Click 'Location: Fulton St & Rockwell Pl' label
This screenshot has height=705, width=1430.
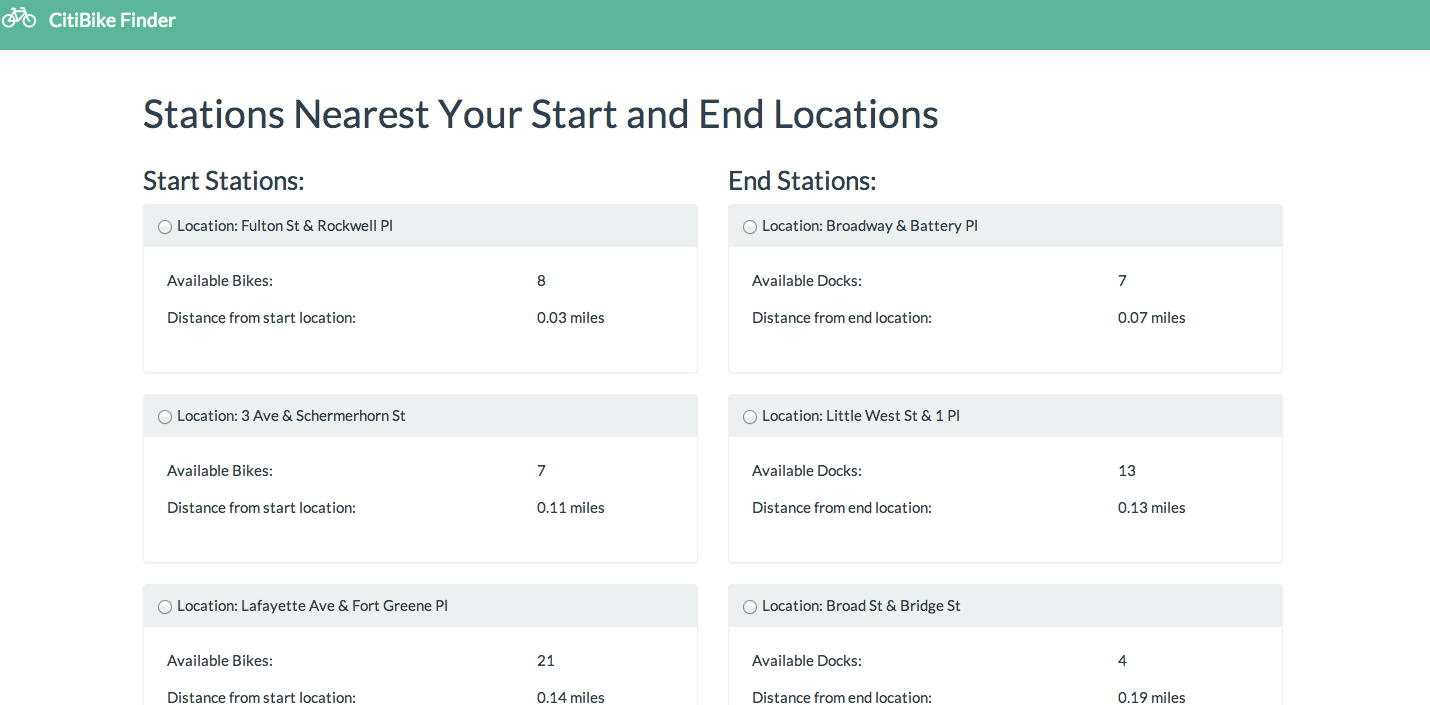pos(285,226)
